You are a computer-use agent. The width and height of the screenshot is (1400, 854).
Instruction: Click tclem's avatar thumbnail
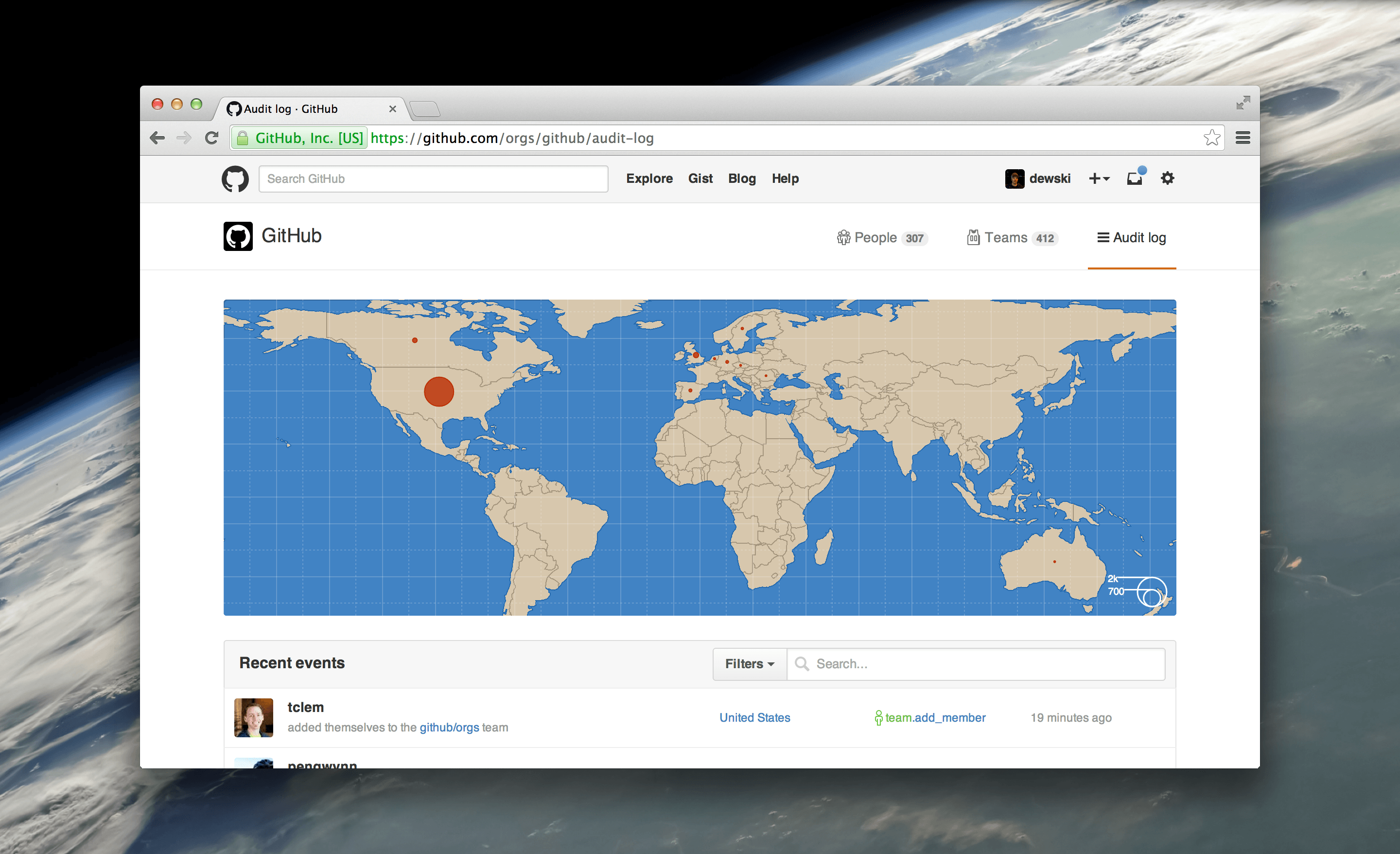(253, 717)
